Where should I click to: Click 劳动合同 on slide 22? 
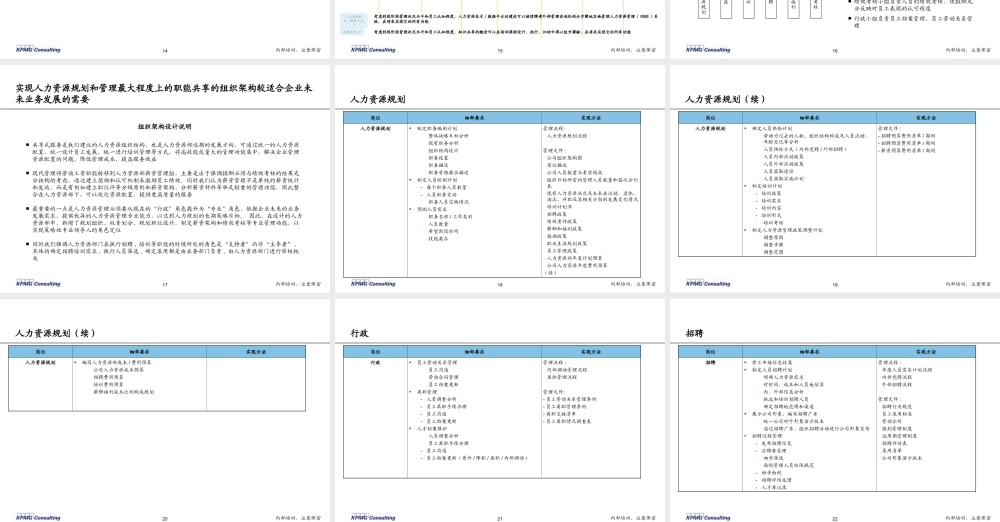pyautogui.click(x=892, y=421)
